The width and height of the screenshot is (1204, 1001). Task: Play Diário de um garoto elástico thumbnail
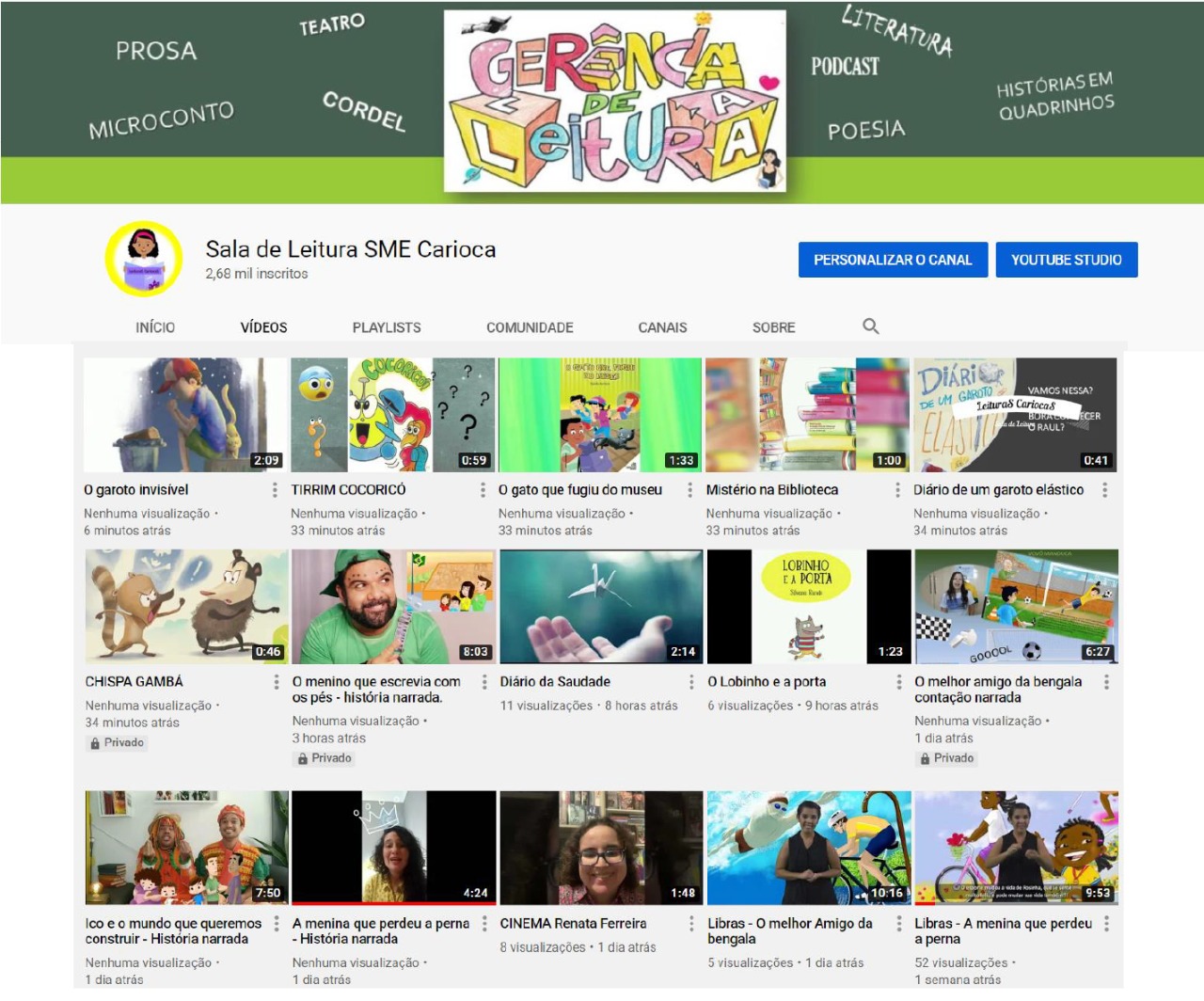tap(1015, 415)
